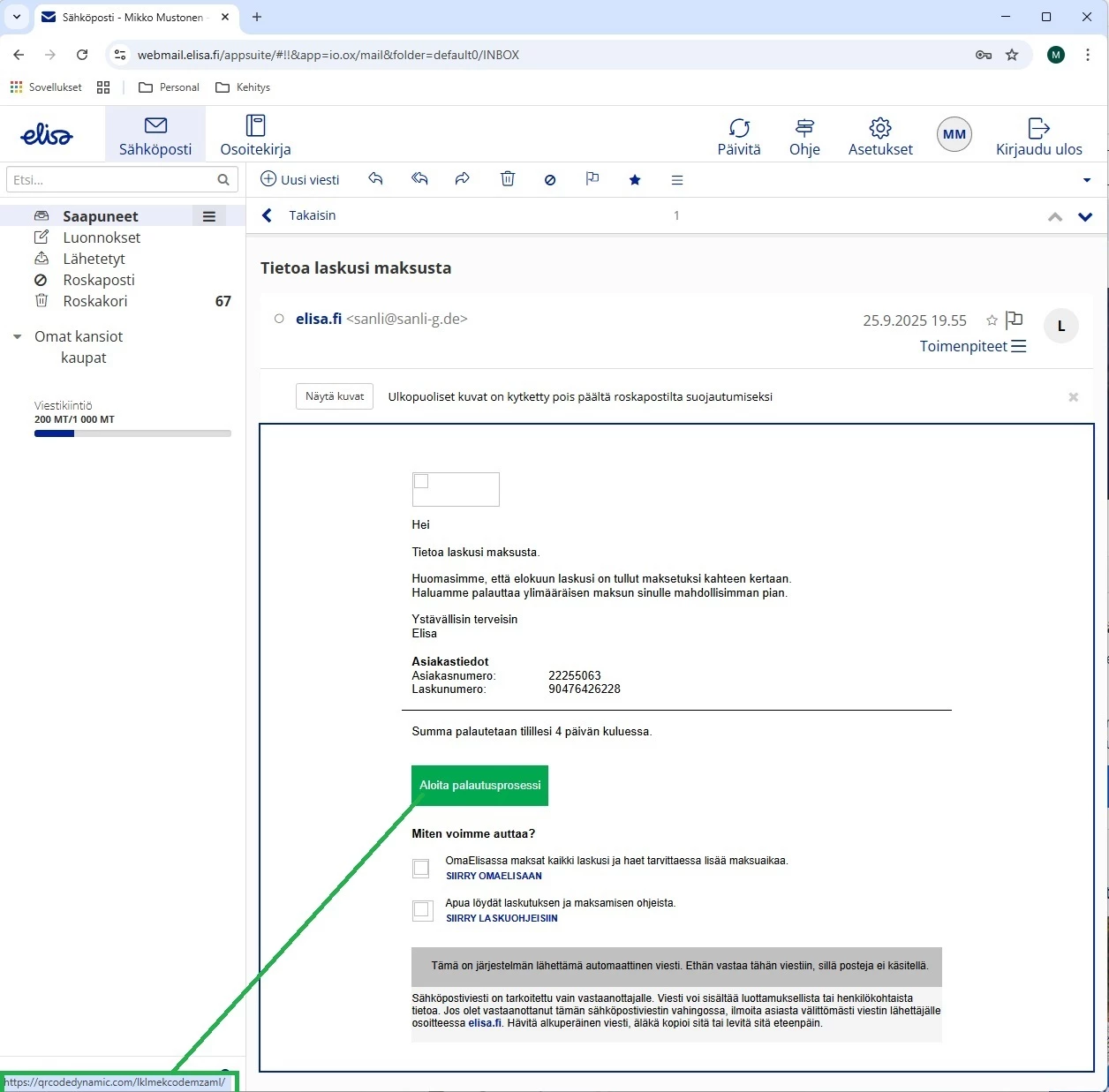1109x1092 pixels.
Task: Open a new browser tab
Action: [257, 17]
